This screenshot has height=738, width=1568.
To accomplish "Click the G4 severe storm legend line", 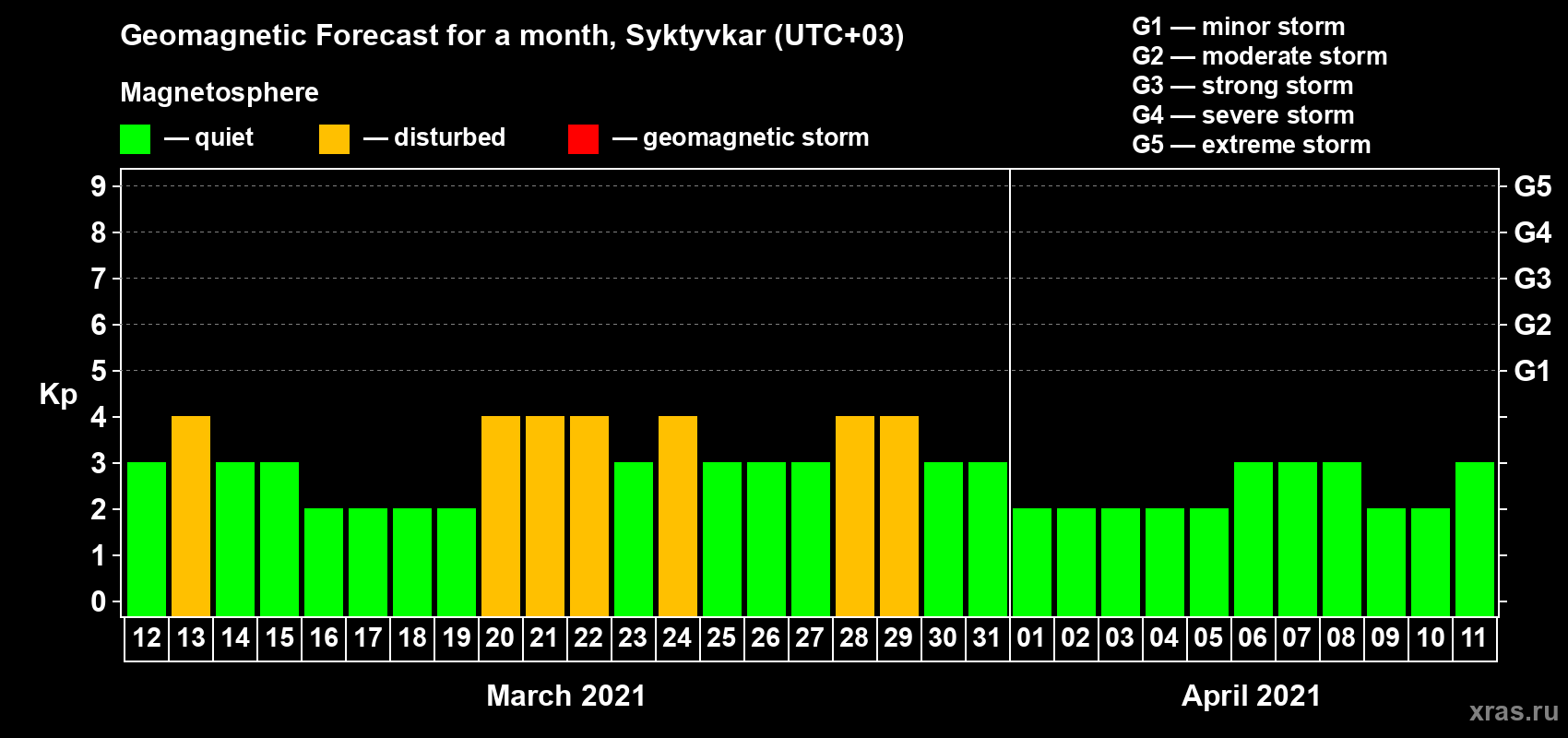I will (x=1243, y=115).
